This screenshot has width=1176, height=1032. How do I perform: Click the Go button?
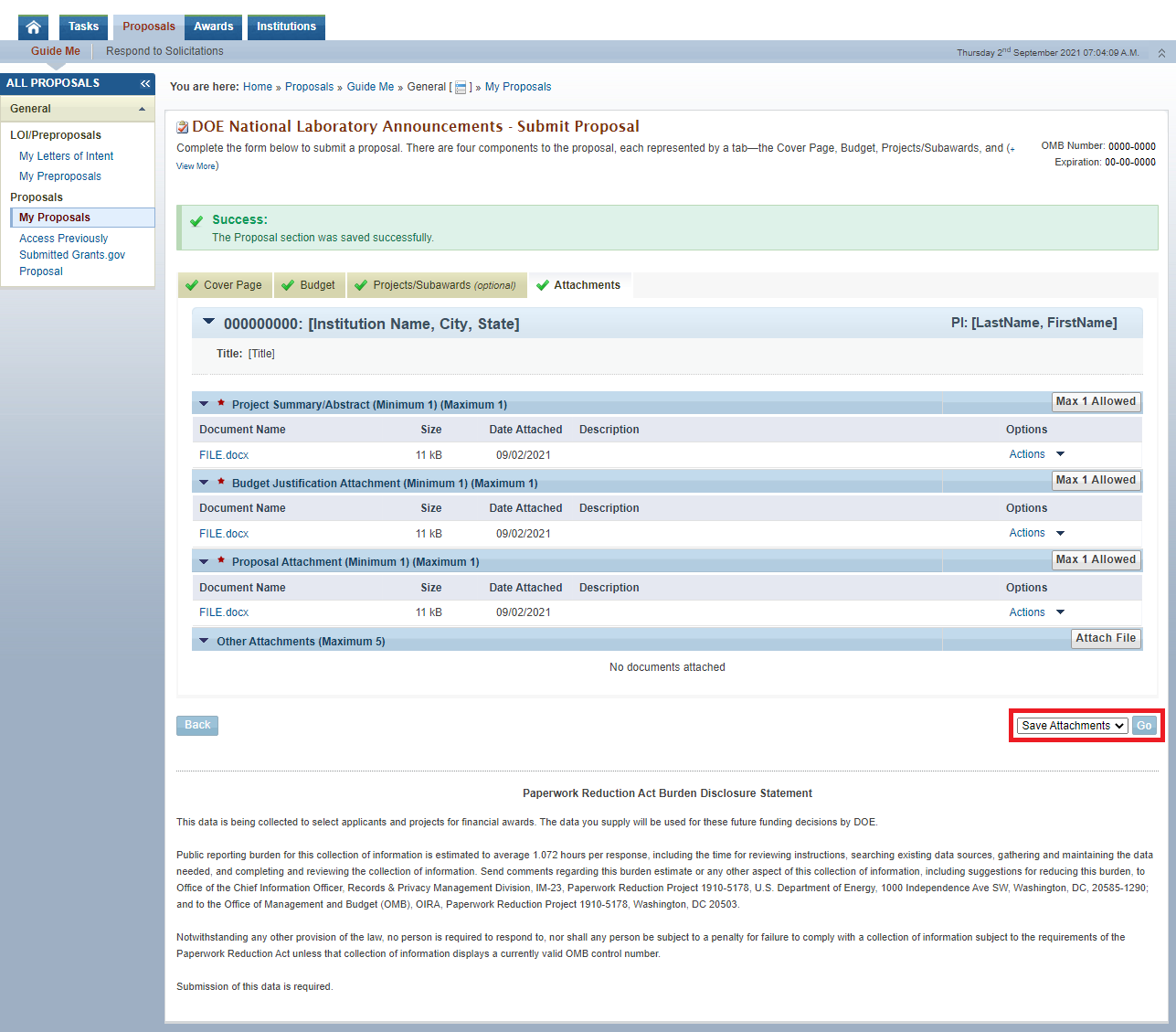coord(1144,726)
